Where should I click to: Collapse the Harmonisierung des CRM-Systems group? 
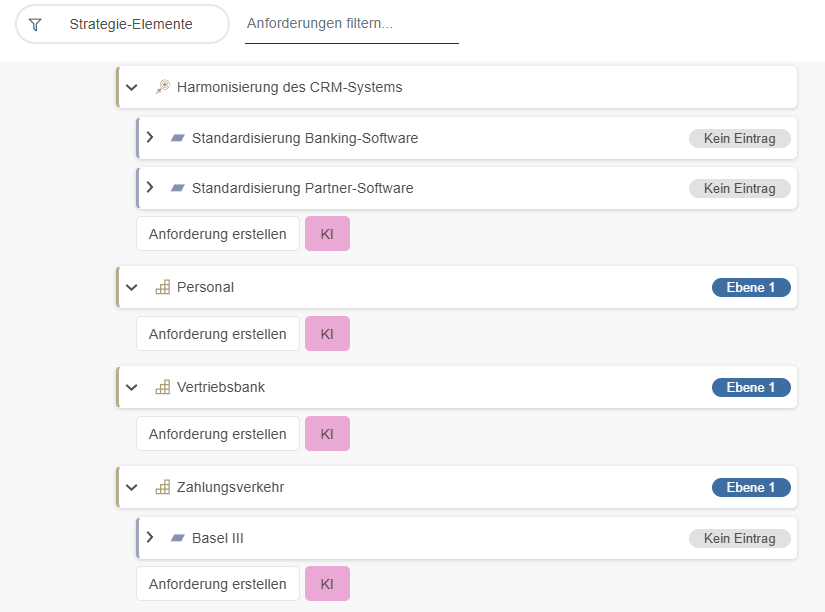pyautogui.click(x=132, y=87)
